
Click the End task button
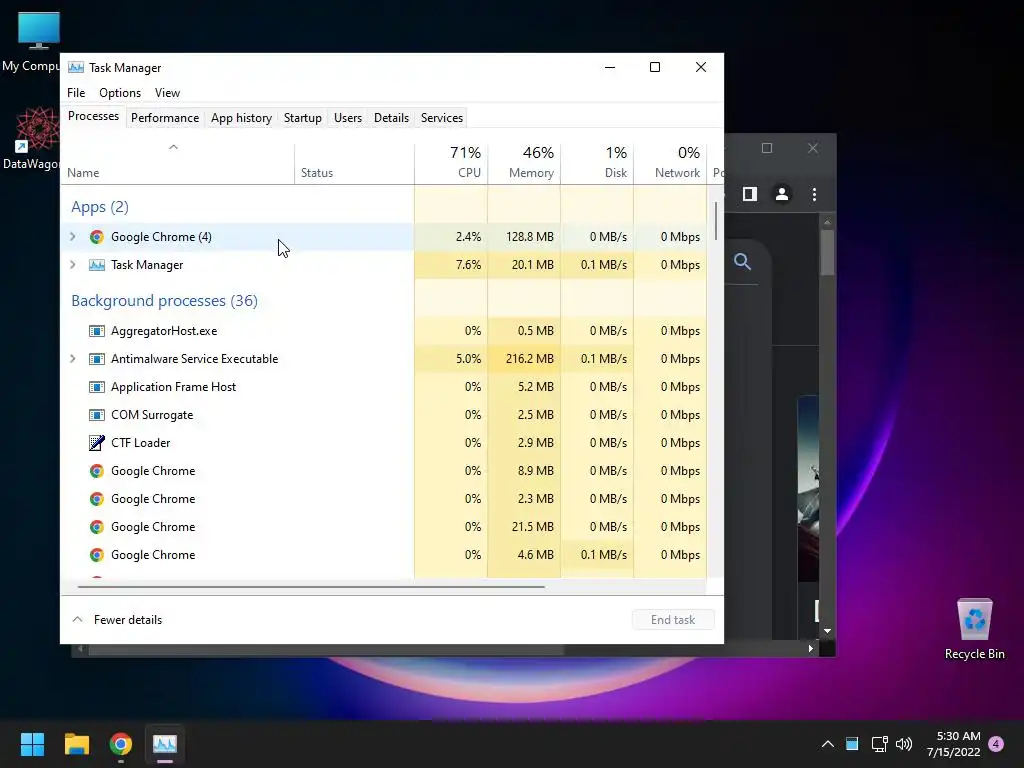point(673,620)
